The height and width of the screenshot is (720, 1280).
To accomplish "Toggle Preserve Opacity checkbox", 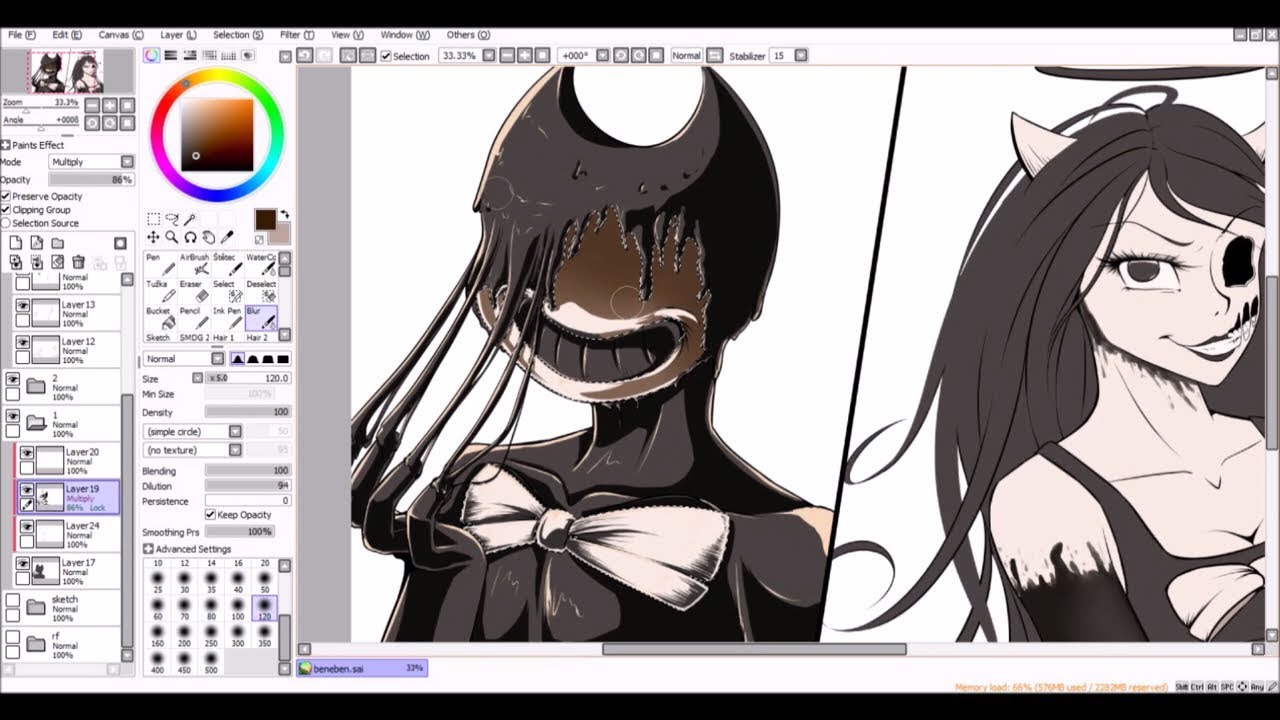I will 6,196.
